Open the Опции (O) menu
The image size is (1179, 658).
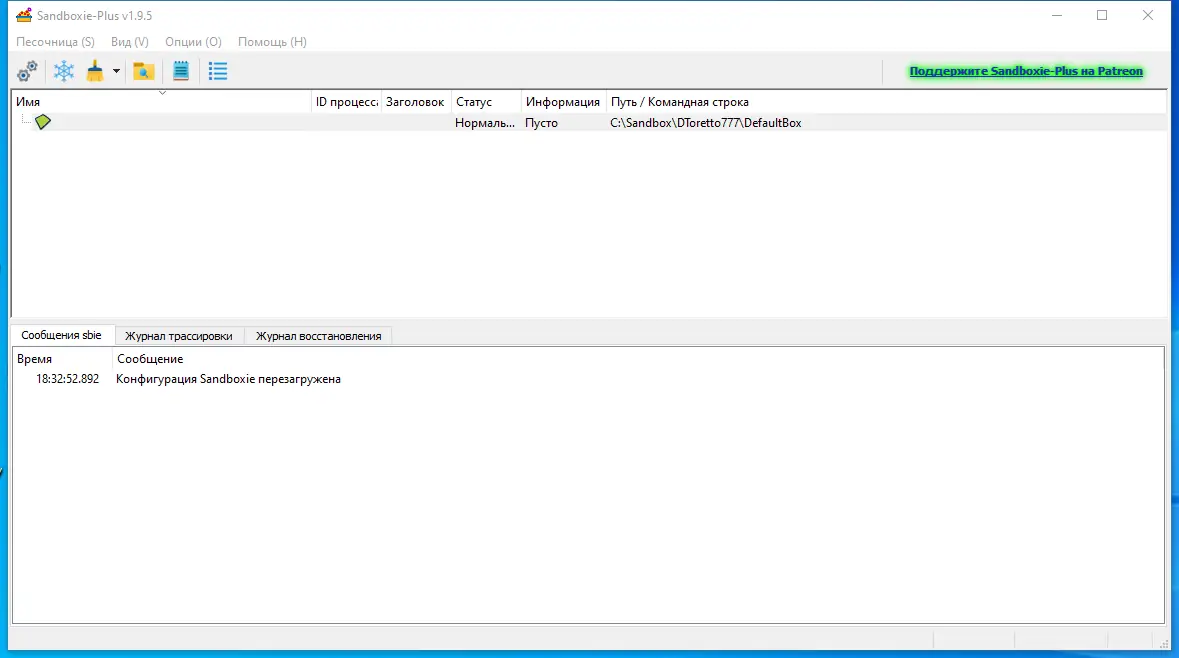193,42
